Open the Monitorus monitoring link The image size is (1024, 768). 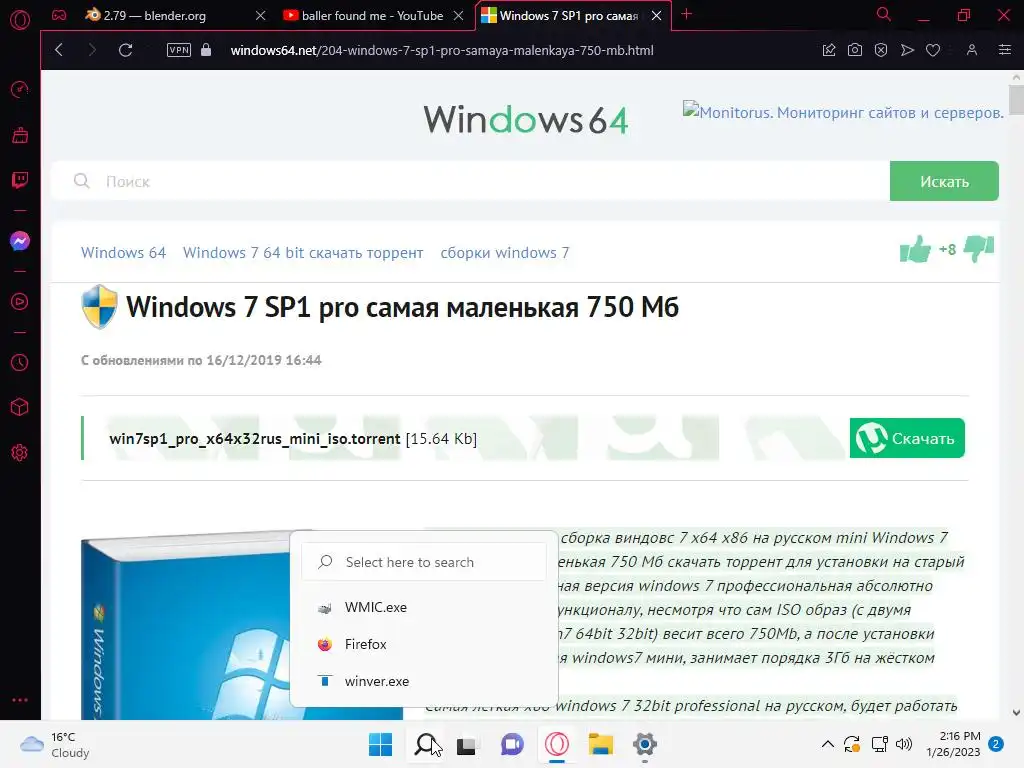843,112
